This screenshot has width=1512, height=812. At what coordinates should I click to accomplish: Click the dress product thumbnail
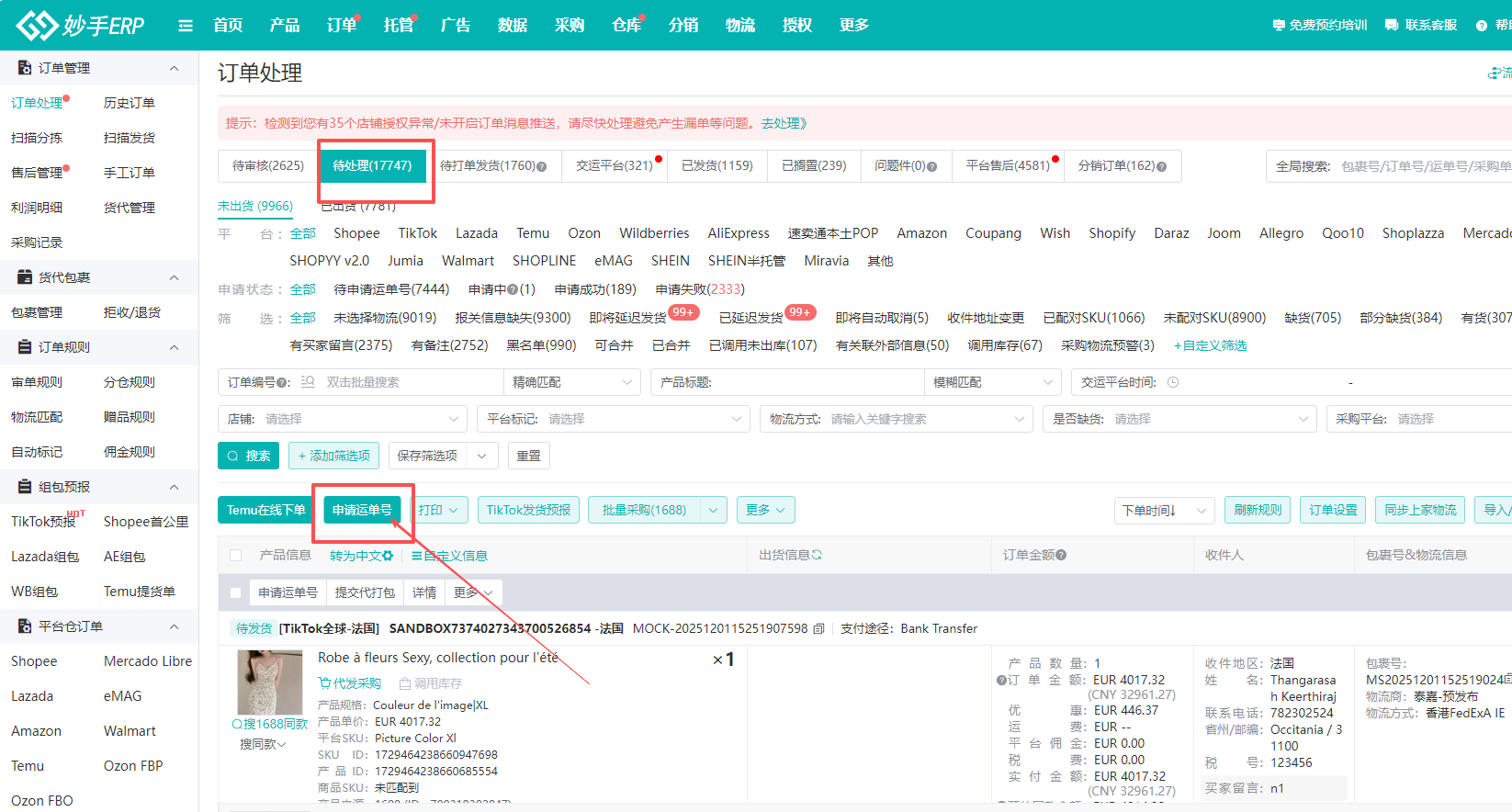click(x=270, y=682)
